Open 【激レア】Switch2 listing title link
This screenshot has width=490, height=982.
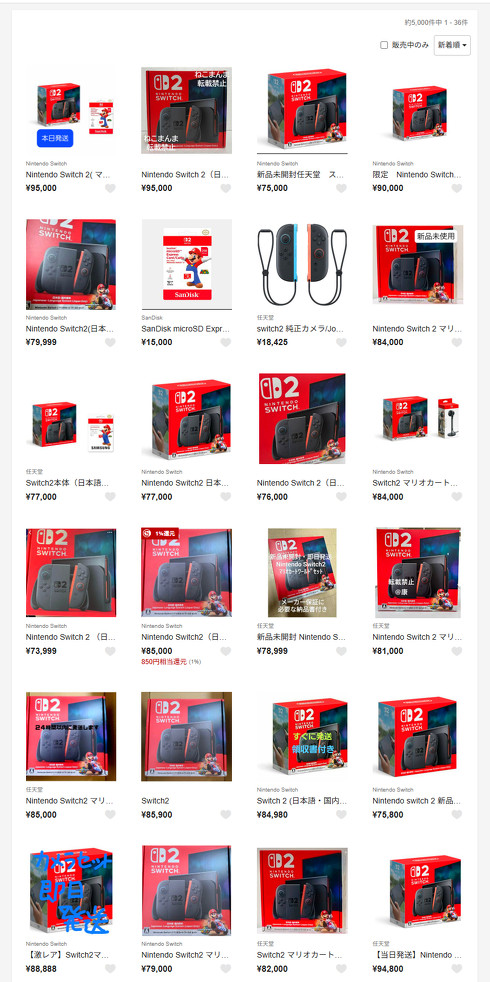[x=71, y=956]
